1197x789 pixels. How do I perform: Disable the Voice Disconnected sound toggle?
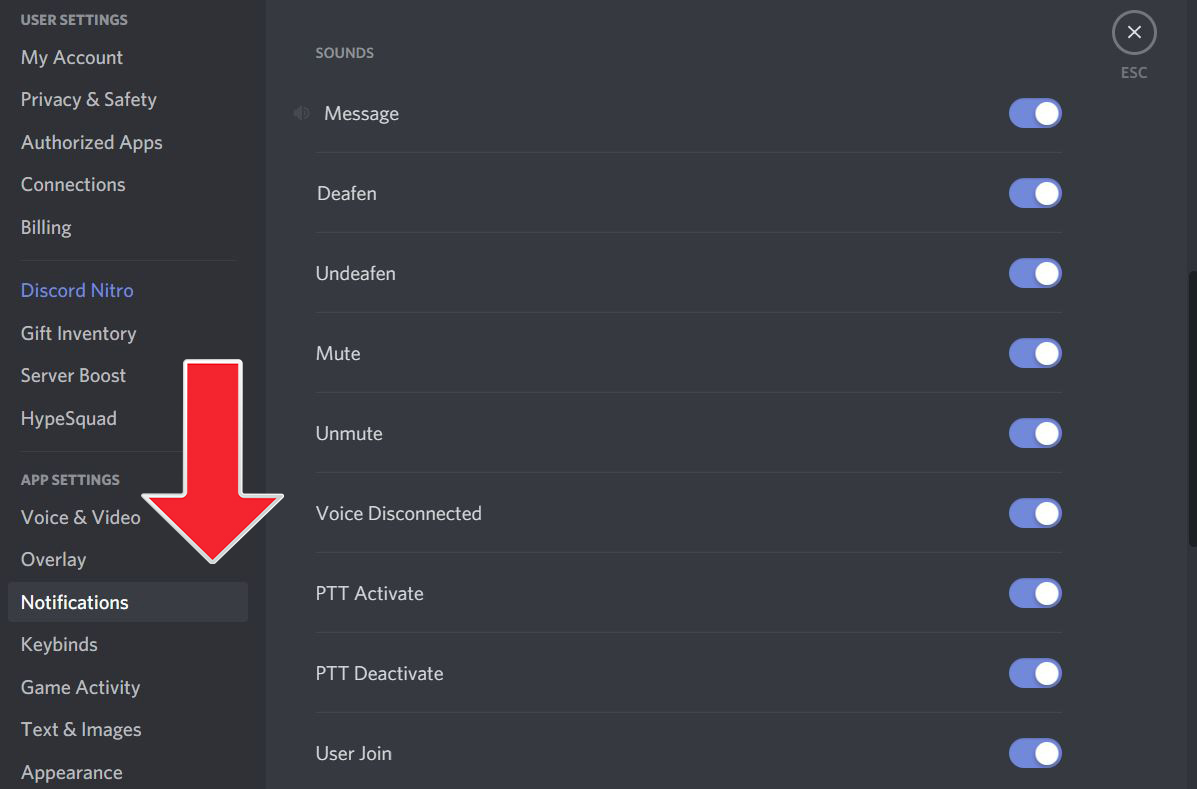1034,514
